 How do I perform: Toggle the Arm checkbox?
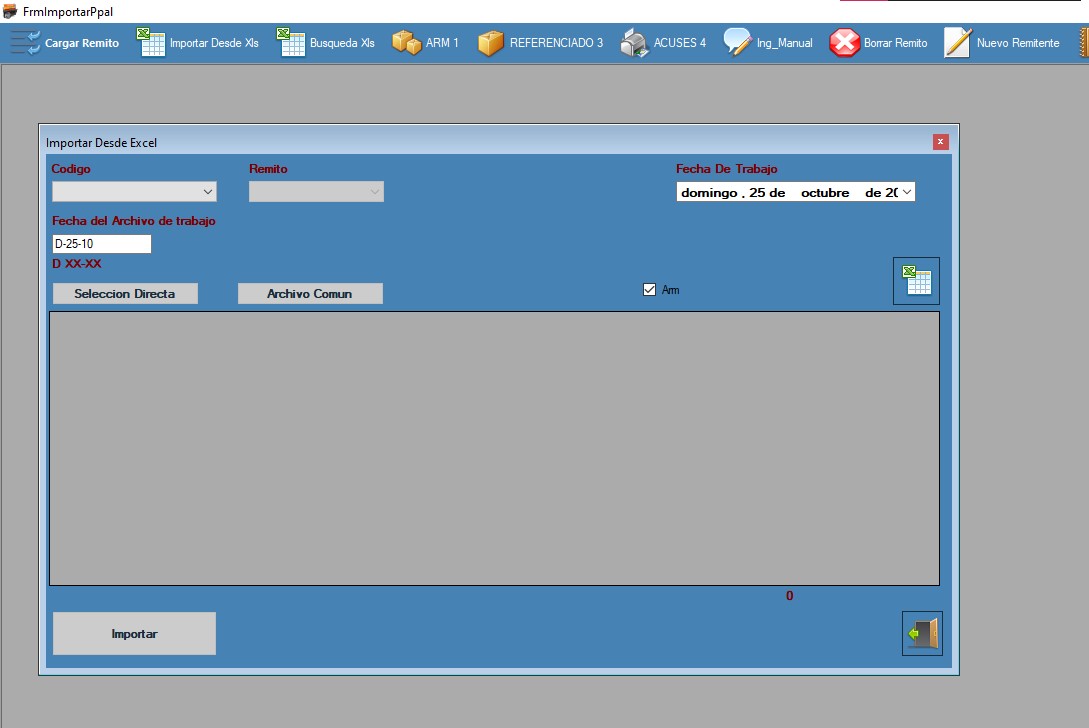coord(649,290)
